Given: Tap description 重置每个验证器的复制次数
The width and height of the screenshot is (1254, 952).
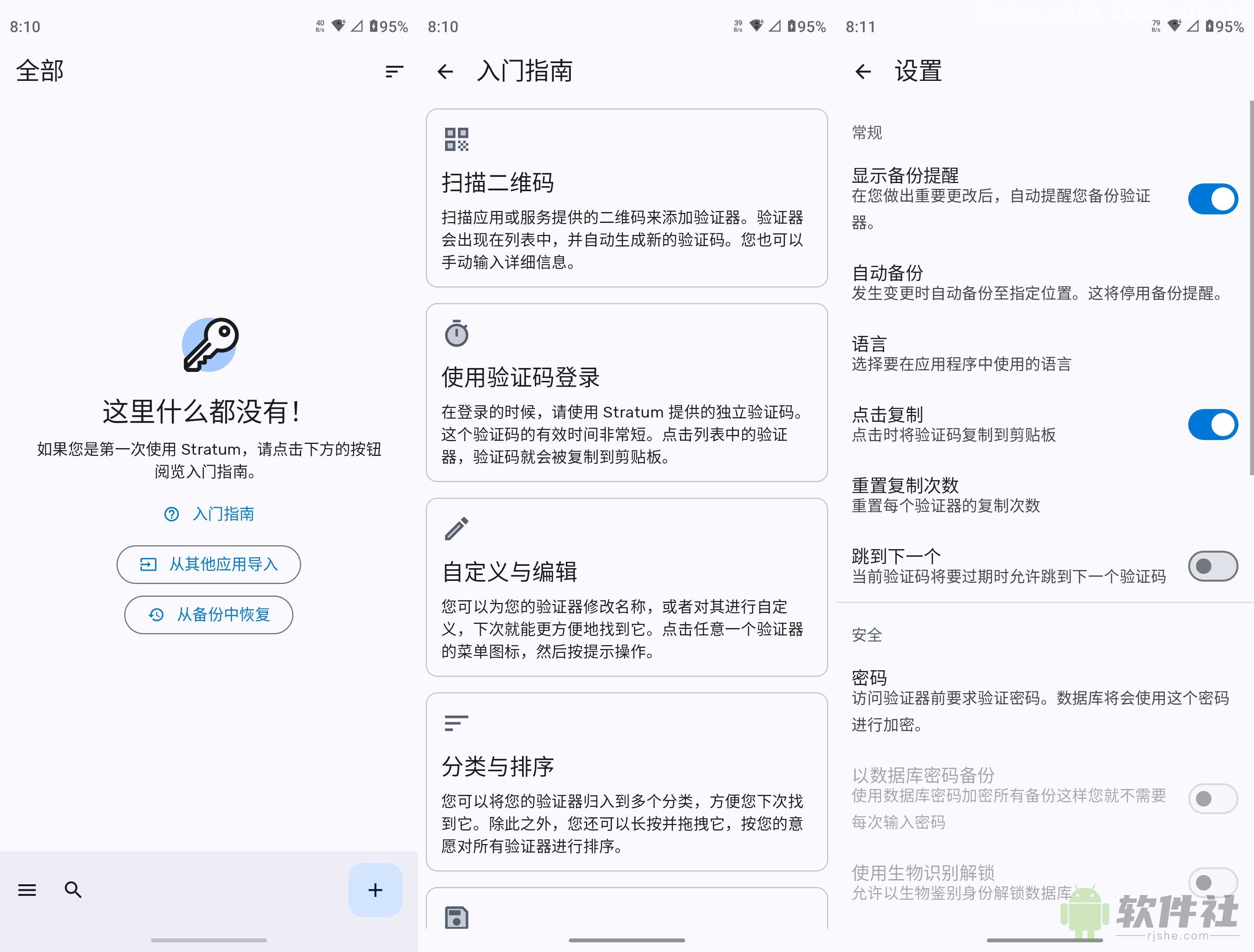Looking at the screenshot, I should click(946, 506).
